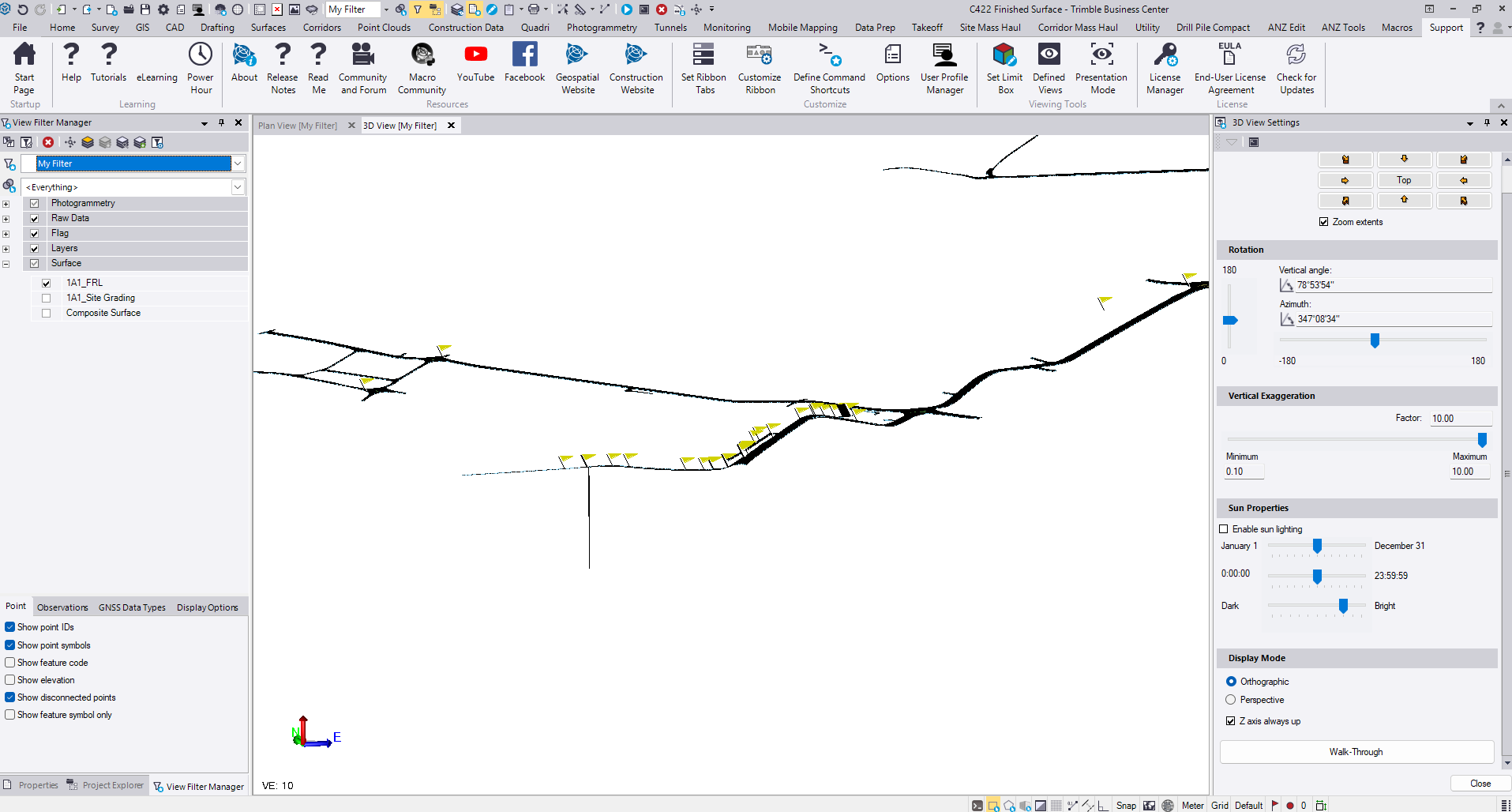Enable sun lighting checkbox

(x=1224, y=529)
